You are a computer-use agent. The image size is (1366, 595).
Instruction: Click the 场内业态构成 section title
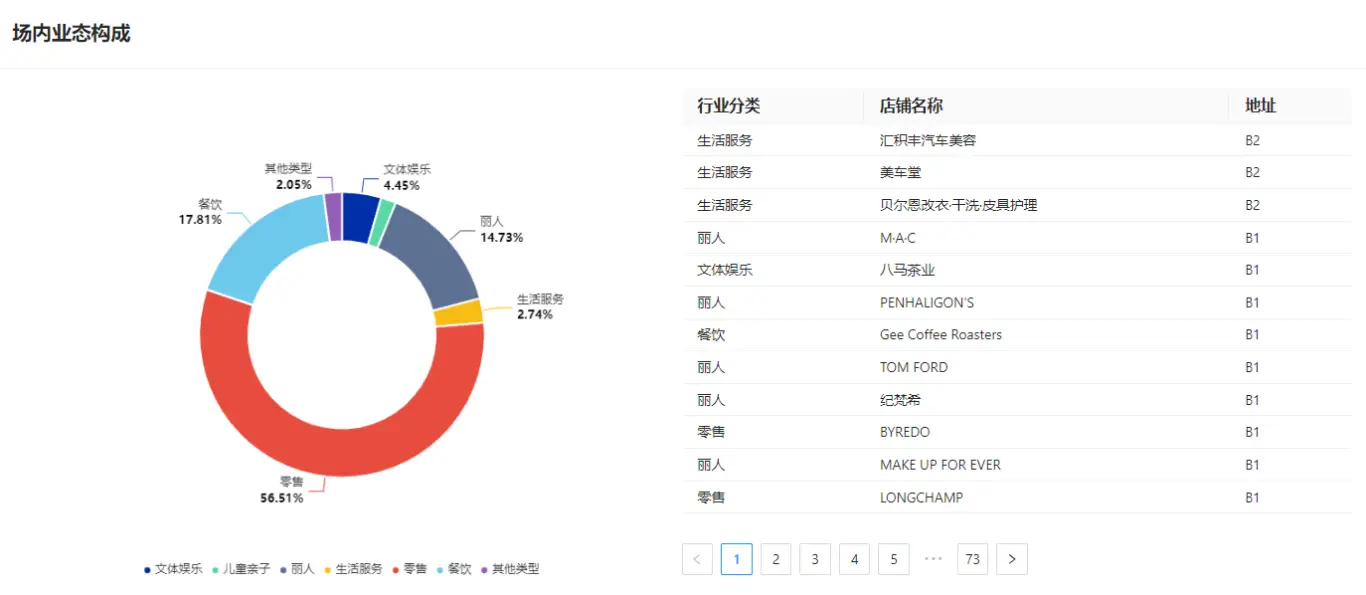pos(71,33)
